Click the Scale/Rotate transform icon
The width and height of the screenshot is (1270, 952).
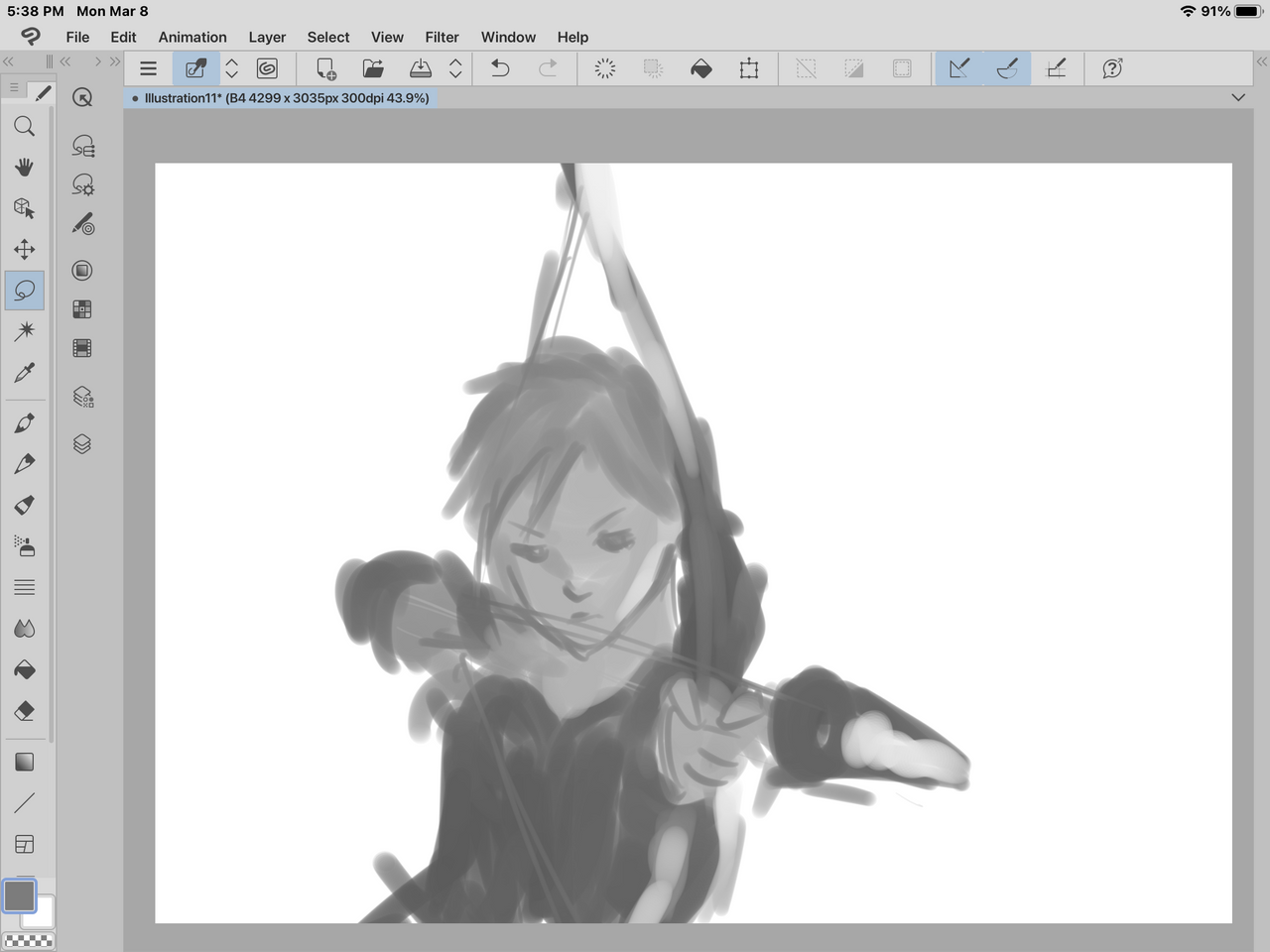pyautogui.click(x=749, y=68)
